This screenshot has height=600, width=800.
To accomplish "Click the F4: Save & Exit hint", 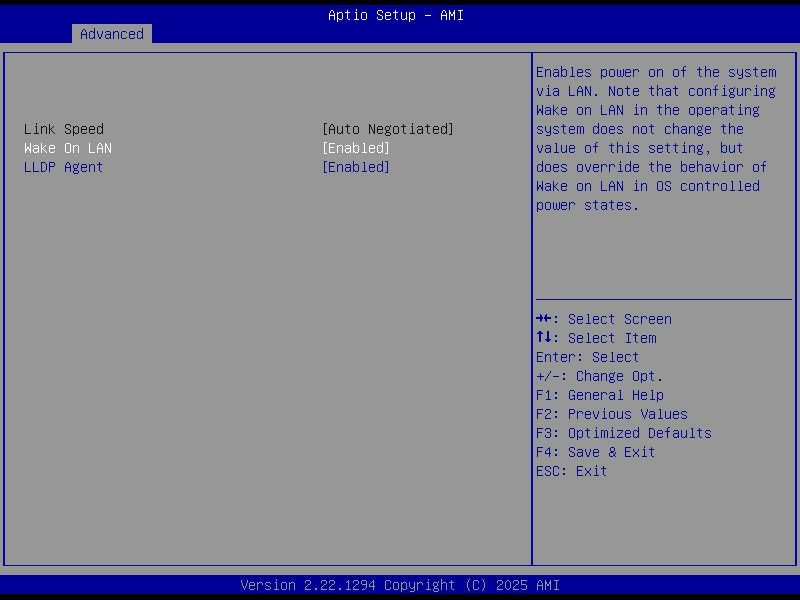I will click(x=595, y=452).
